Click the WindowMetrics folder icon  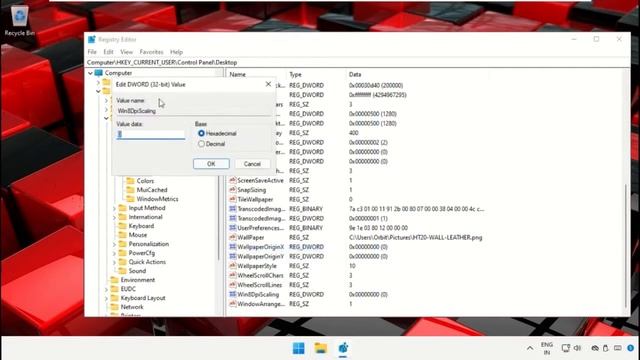(130, 199)
